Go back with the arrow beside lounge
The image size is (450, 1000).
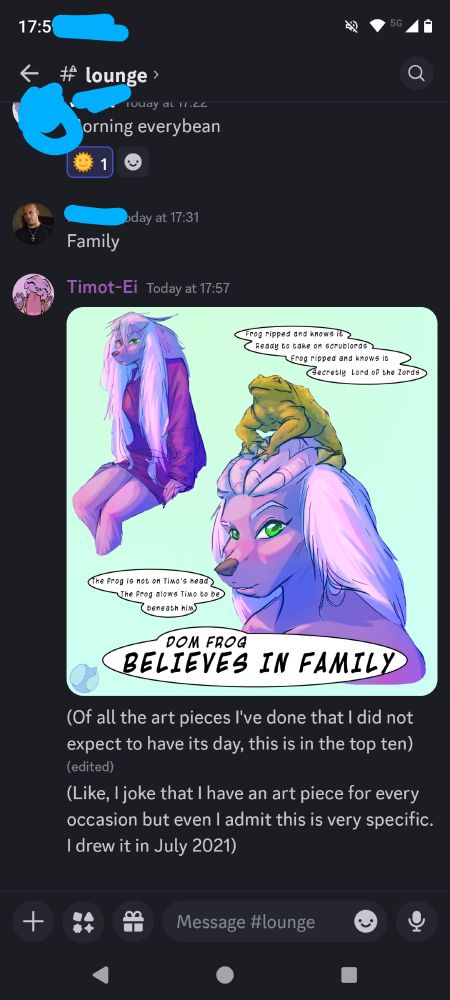(29, 74)
